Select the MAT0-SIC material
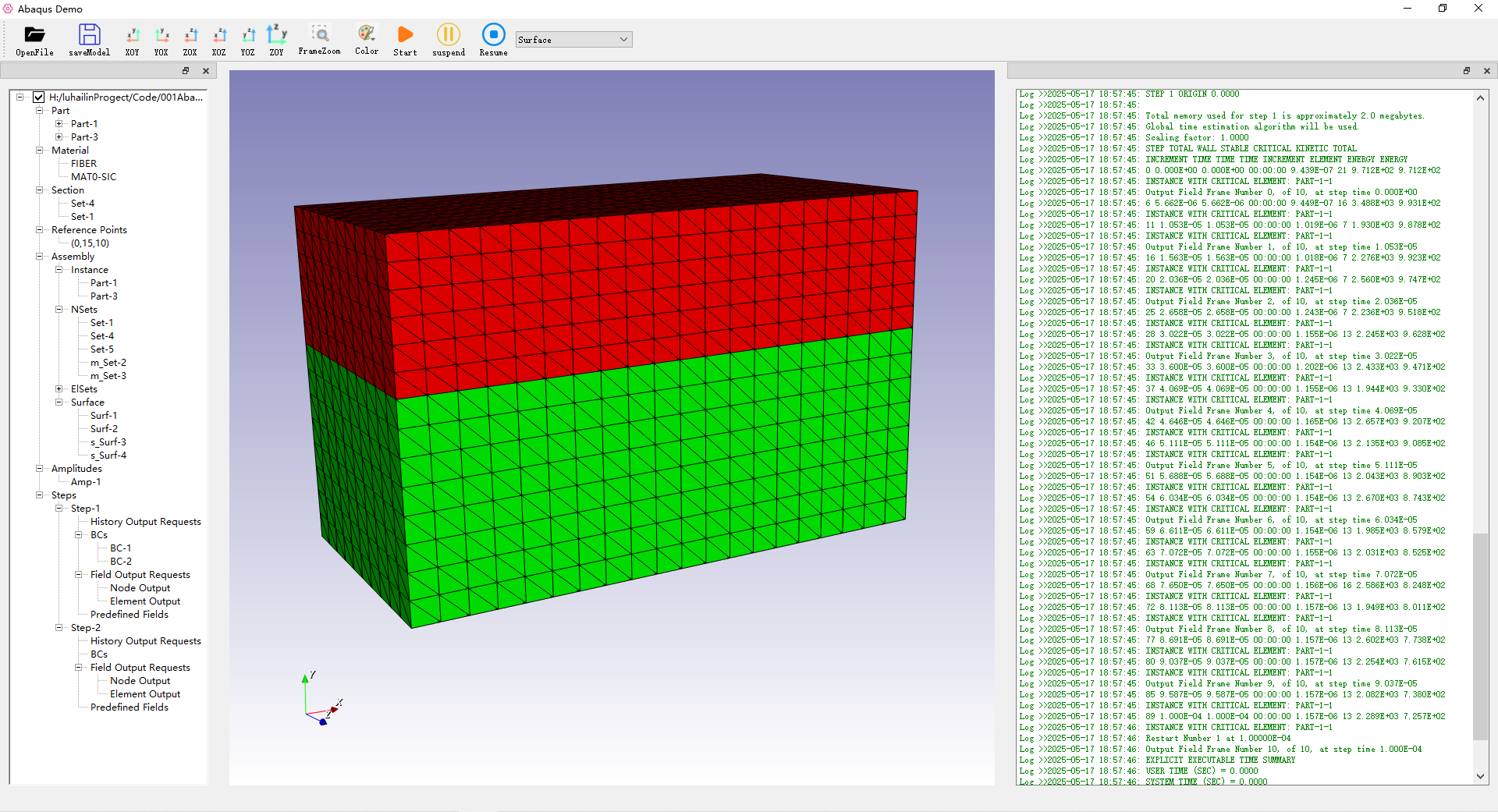Image resolution: width=1498 pixels, height=812 pixels. pos(93,177)
